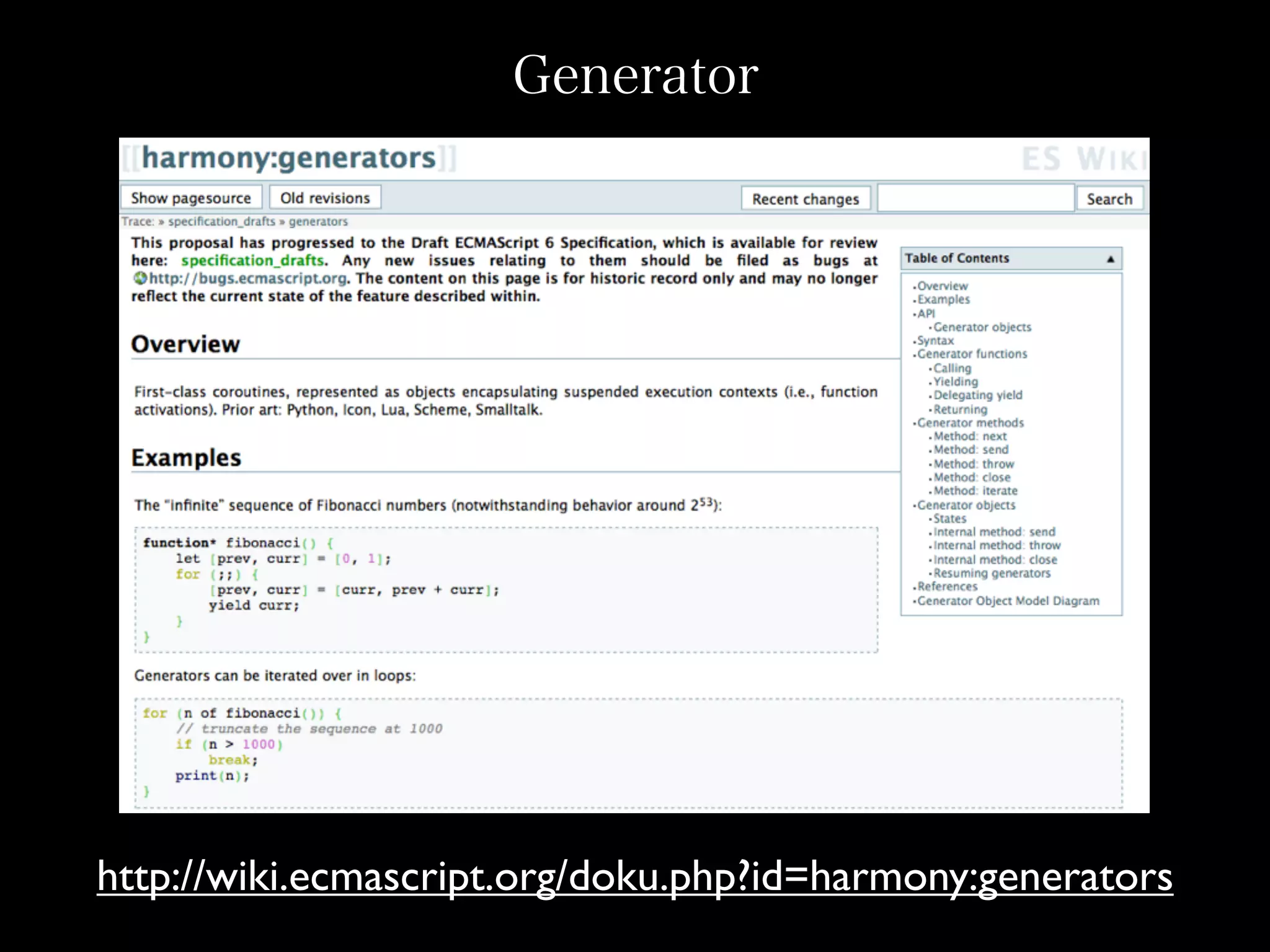Image resolution: width=1270 pixels, height=952 pixels.
Task: Go to Internal method: throw entry
Action: coord(997,546)
